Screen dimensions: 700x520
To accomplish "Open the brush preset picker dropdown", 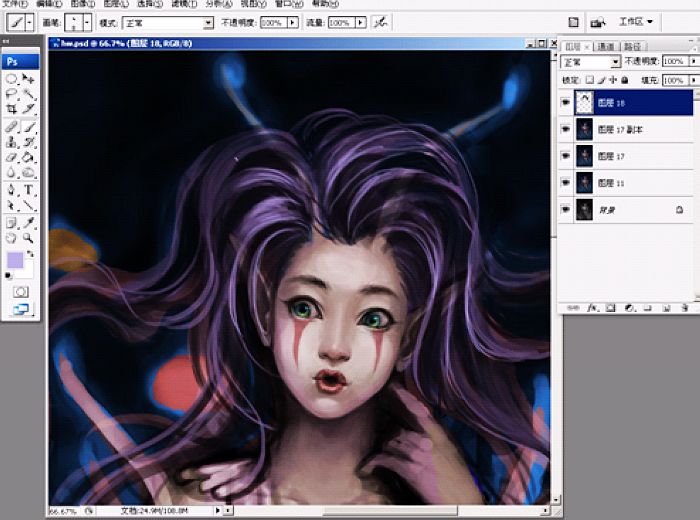I will click(87, 22).
